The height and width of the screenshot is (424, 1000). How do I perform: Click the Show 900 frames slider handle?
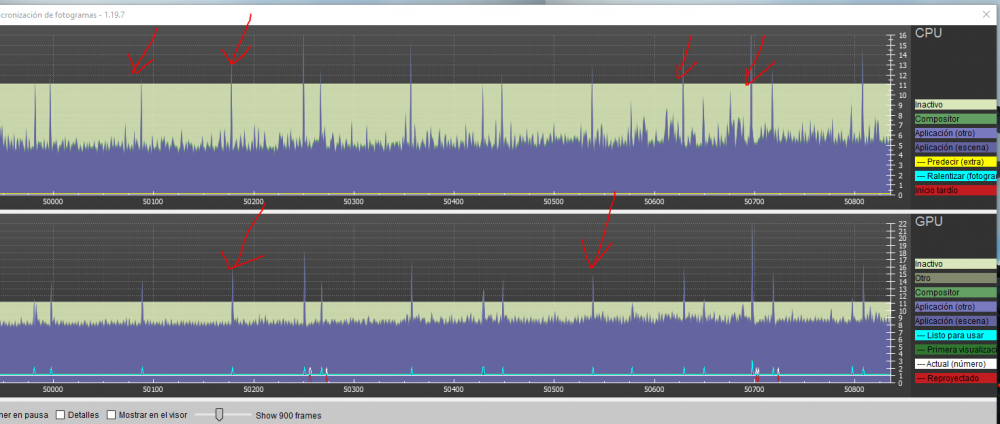point(219,414)
